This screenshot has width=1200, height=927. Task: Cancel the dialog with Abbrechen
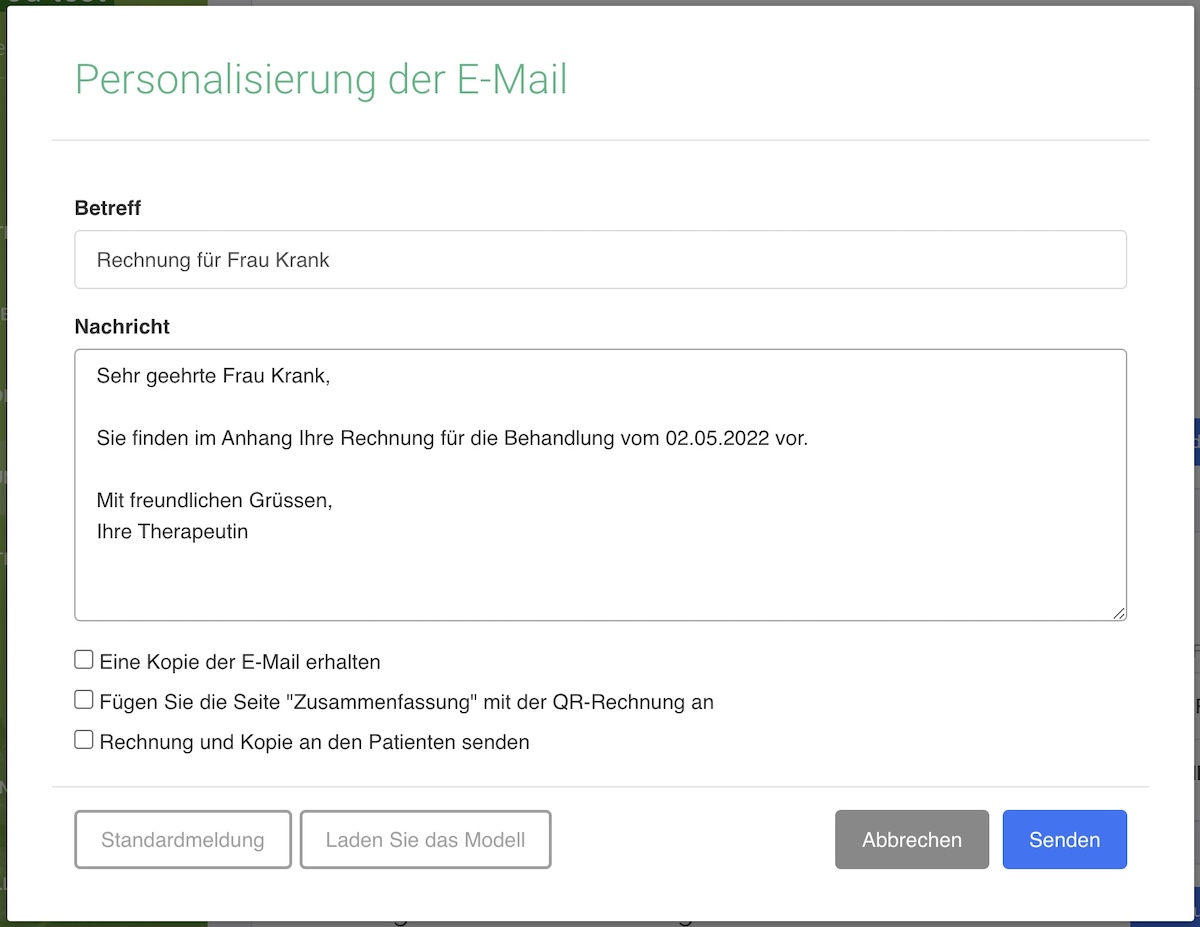pos(911,840)
